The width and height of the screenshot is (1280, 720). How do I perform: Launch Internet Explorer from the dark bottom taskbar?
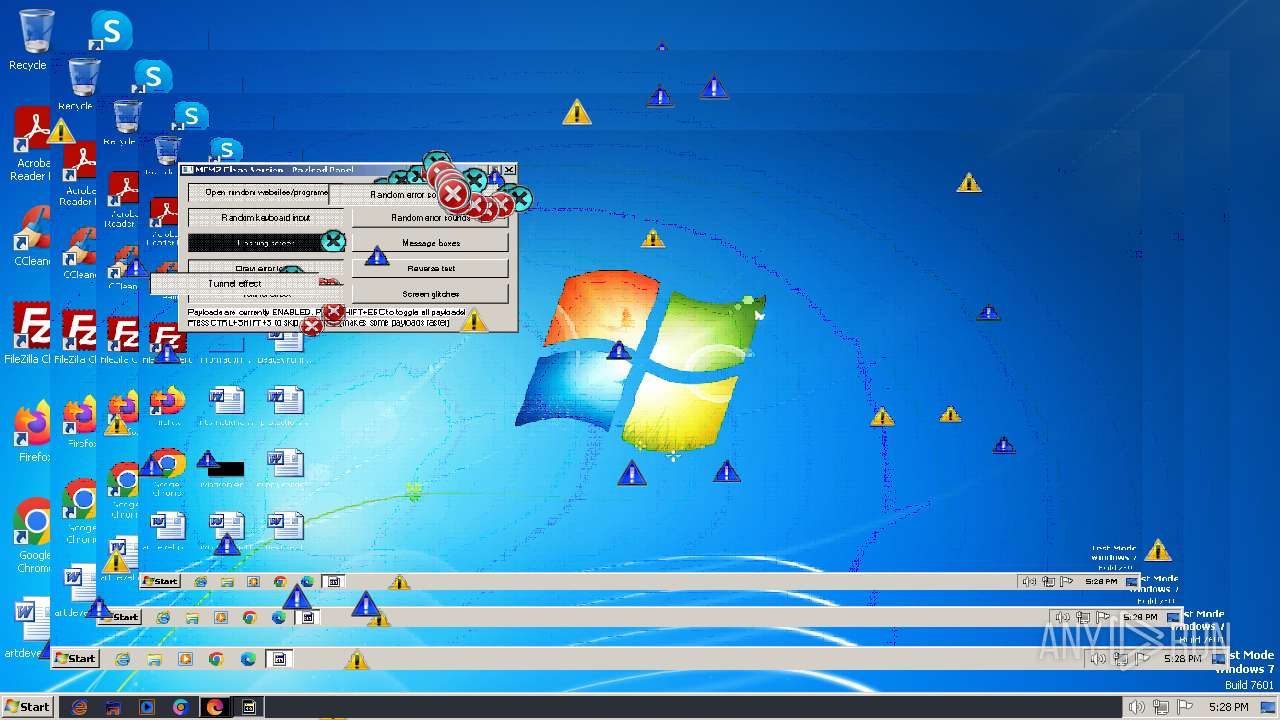coord(79,707)
